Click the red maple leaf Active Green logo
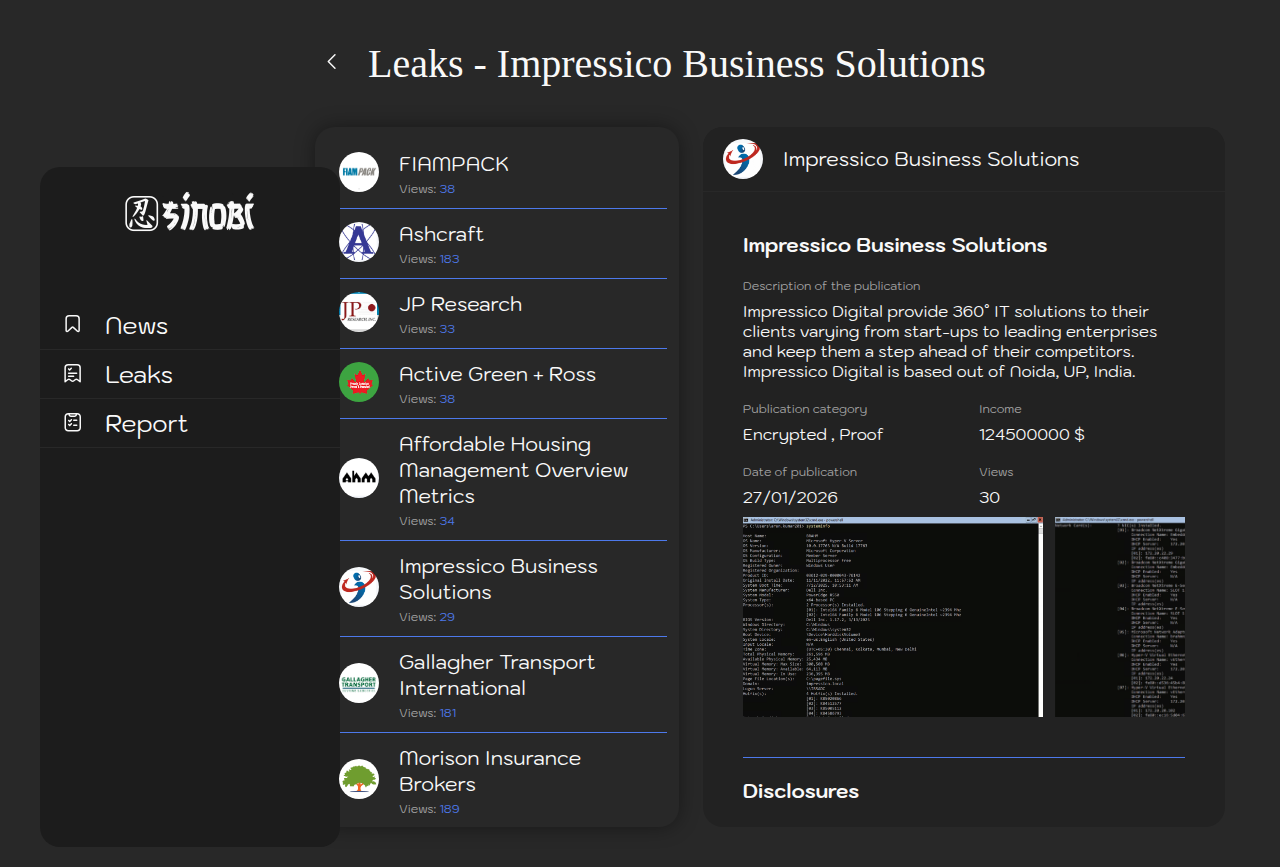Image resolution: width=1280 pixels, height=867 pixels. click(359, 382)
